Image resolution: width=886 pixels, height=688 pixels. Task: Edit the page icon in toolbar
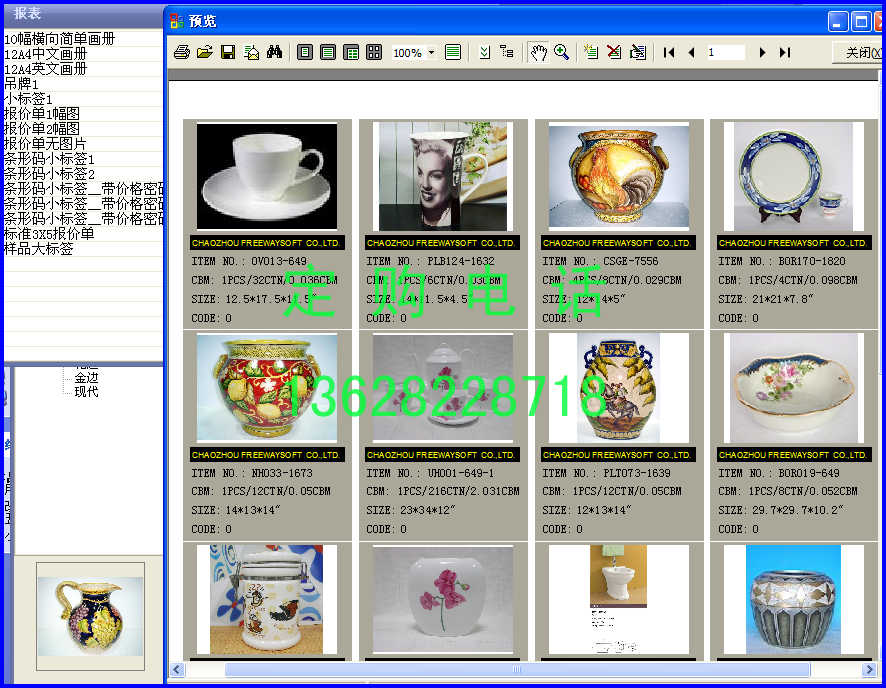pyautogui.click(x=638, y=53)
